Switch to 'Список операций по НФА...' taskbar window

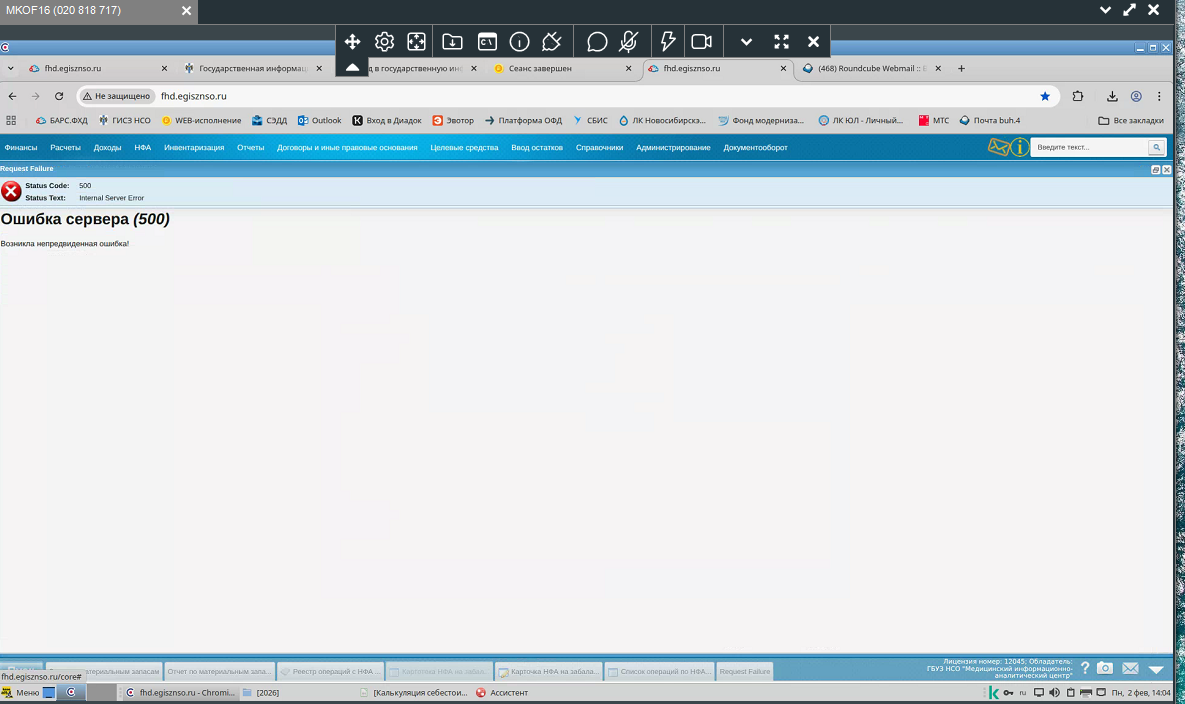tap(659, 671)
